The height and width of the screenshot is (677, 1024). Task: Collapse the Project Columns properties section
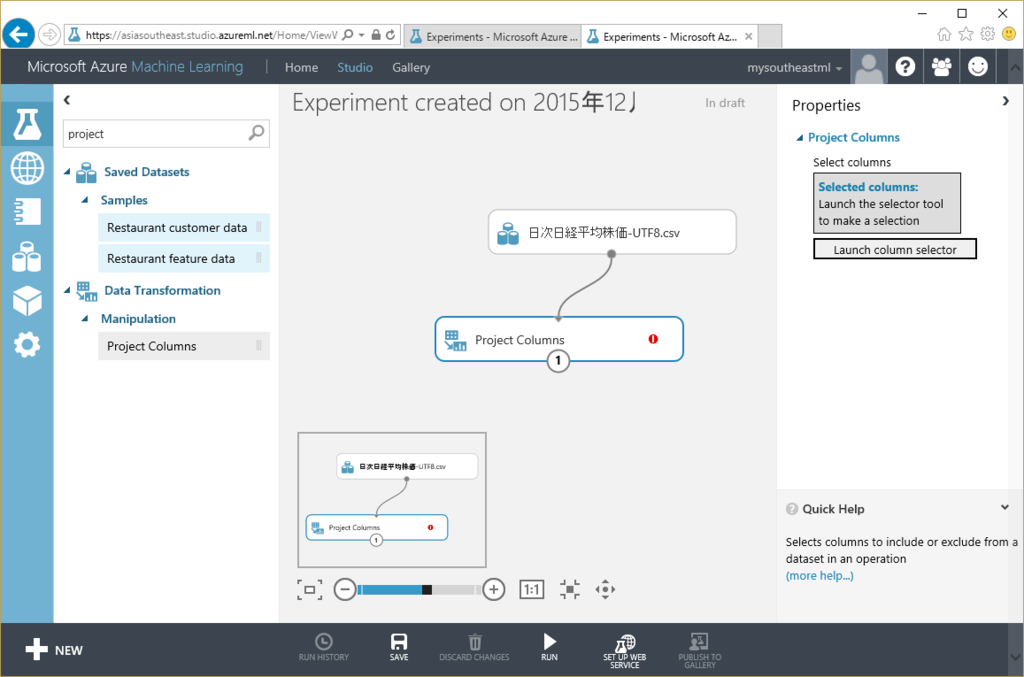click(x=799, y=137)
